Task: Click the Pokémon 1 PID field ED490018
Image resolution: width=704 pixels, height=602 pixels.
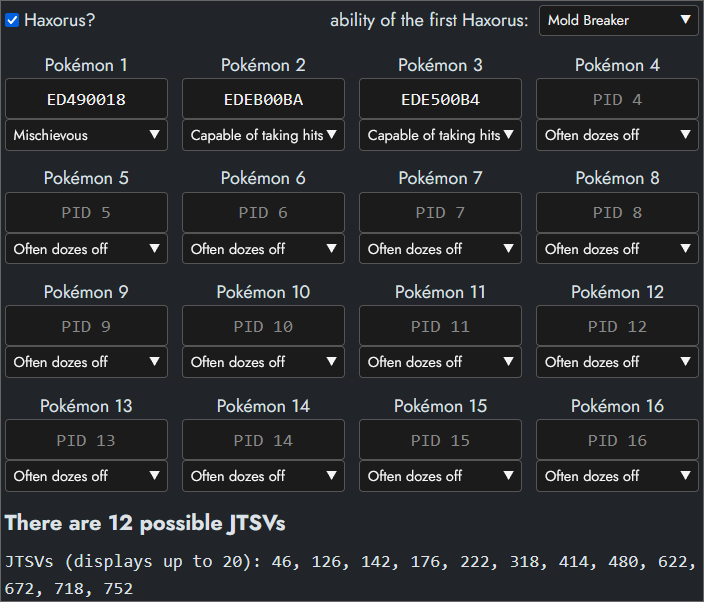Action: (86, 99)
